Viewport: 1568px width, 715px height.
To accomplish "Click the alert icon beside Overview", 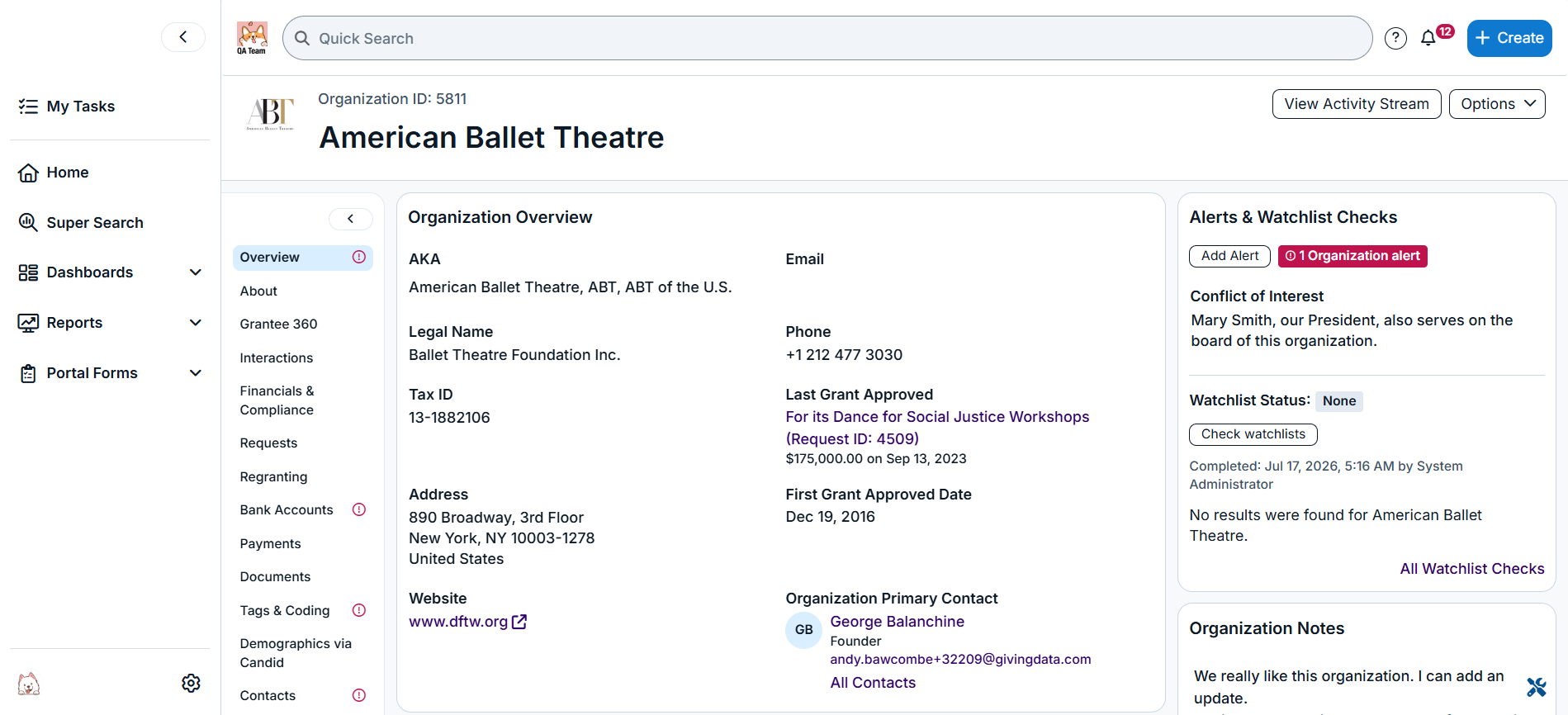I will coord(359,257).
